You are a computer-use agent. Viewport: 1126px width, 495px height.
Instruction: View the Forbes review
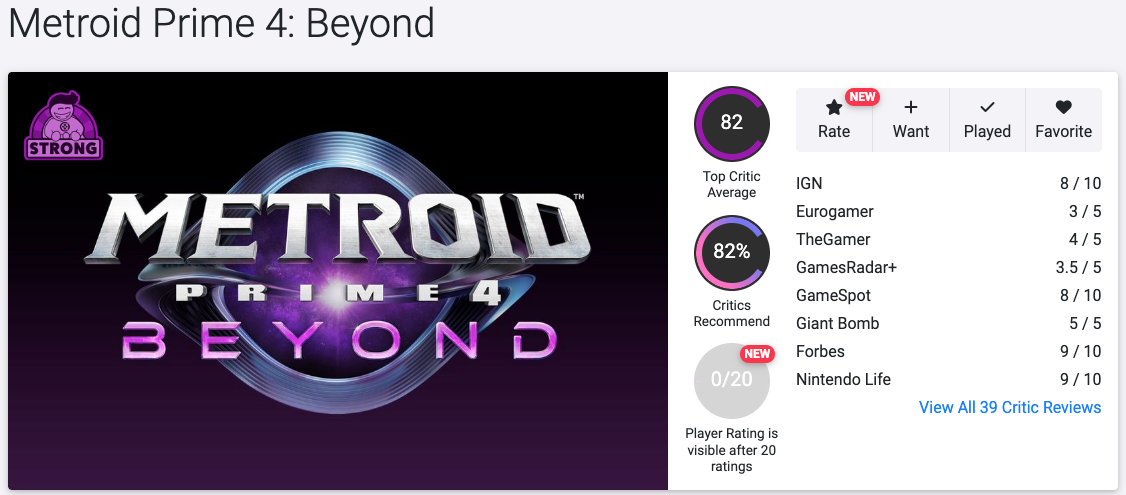pos(820,351)
